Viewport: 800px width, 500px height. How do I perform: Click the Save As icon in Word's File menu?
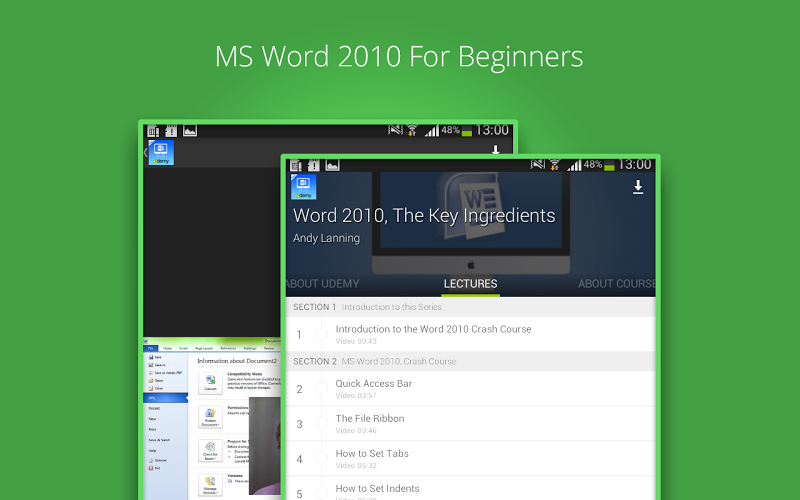point(151,365)
